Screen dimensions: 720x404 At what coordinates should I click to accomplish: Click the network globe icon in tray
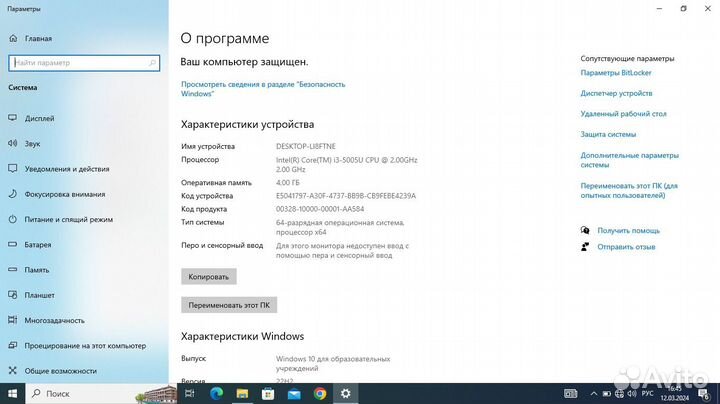(x=619, y=394)
